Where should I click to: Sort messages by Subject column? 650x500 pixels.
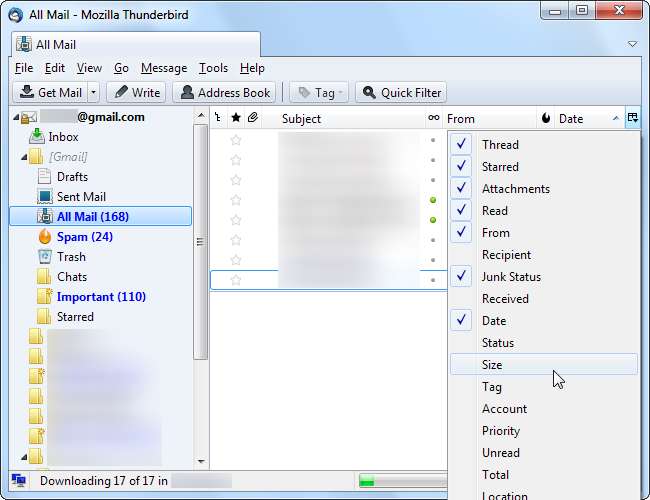[344, 119]
